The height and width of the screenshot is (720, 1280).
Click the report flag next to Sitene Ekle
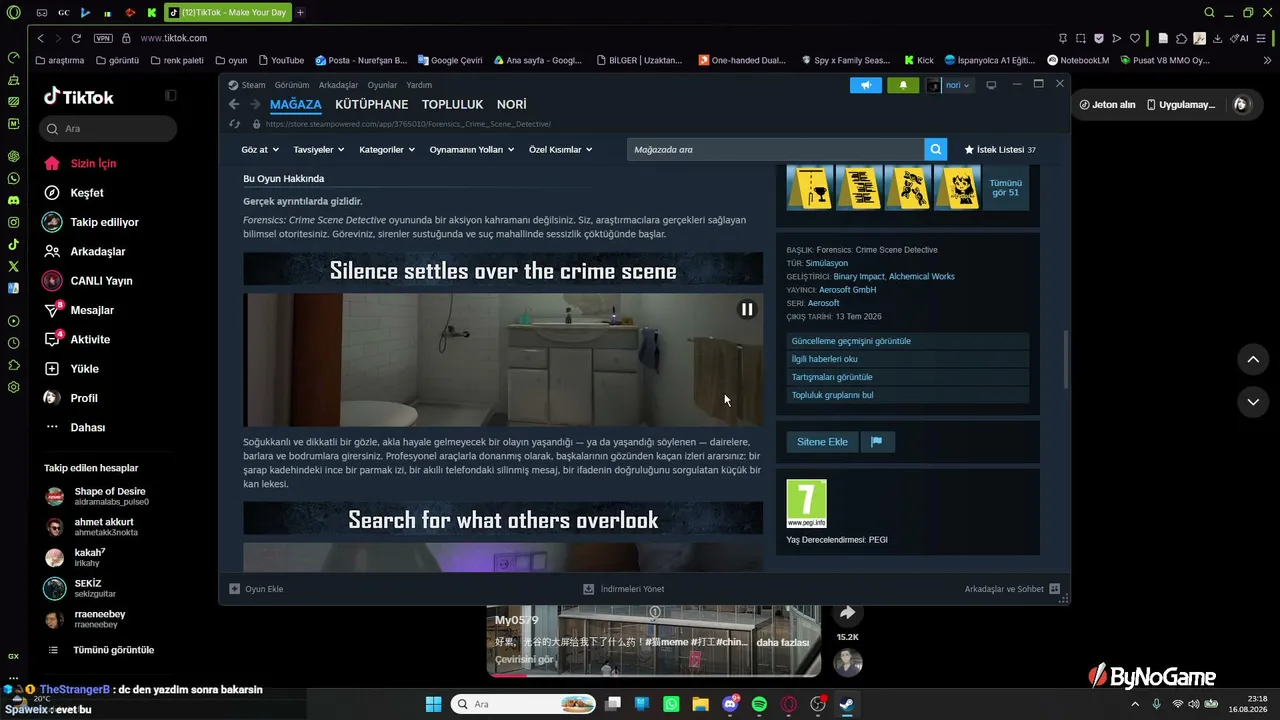[876, 442]
